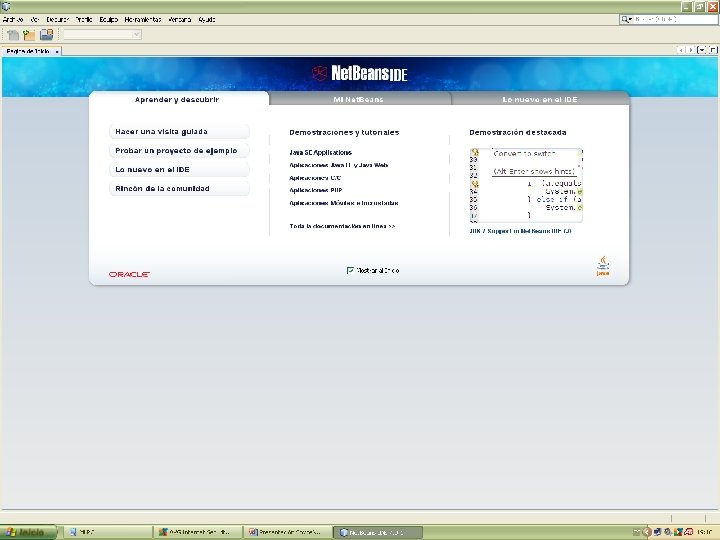This screenshot has width=720, height=540.
Task: Focus the quick search input field
Action: 675,19
